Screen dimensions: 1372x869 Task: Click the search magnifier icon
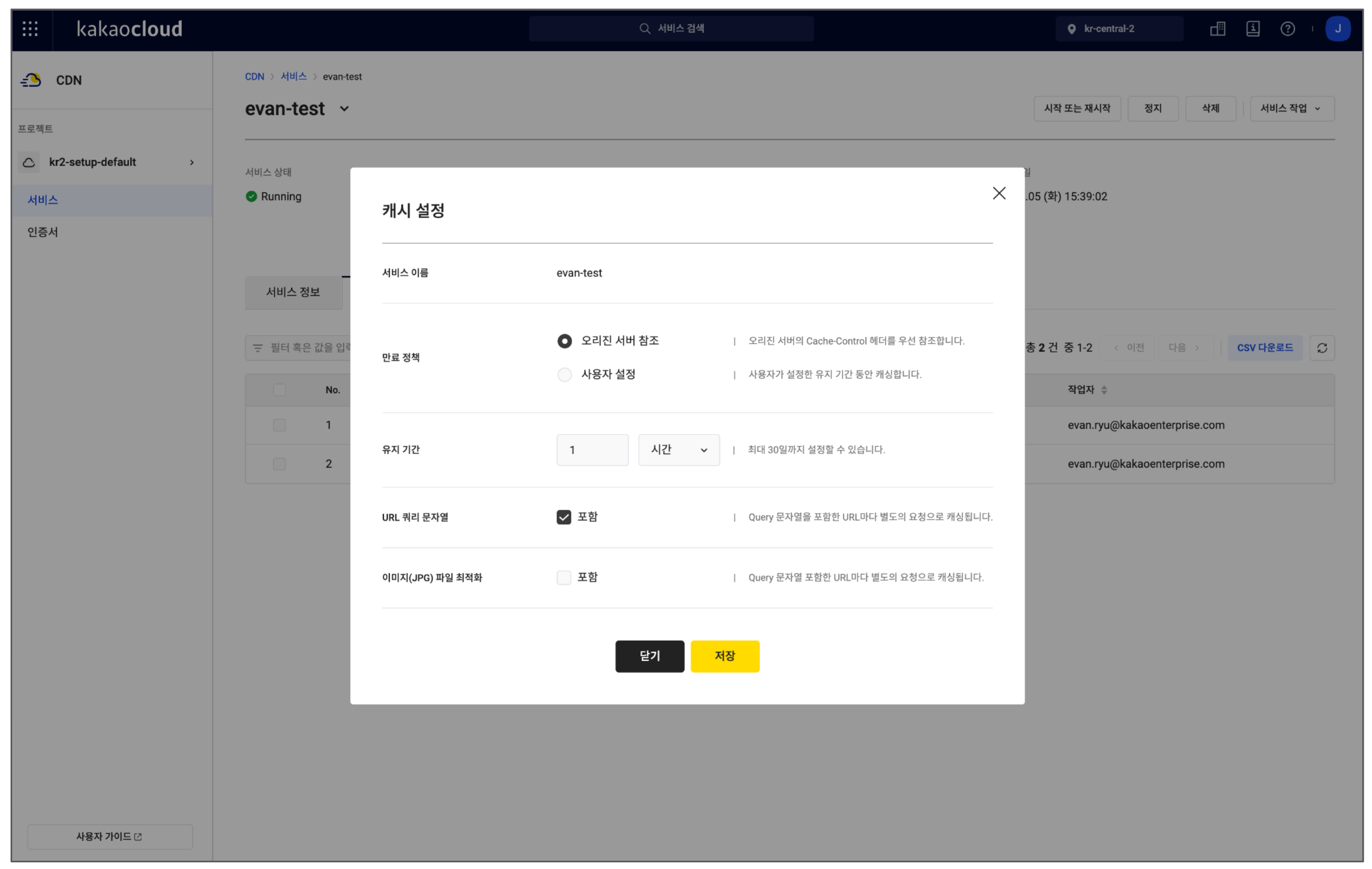click(x=644, y=29)
